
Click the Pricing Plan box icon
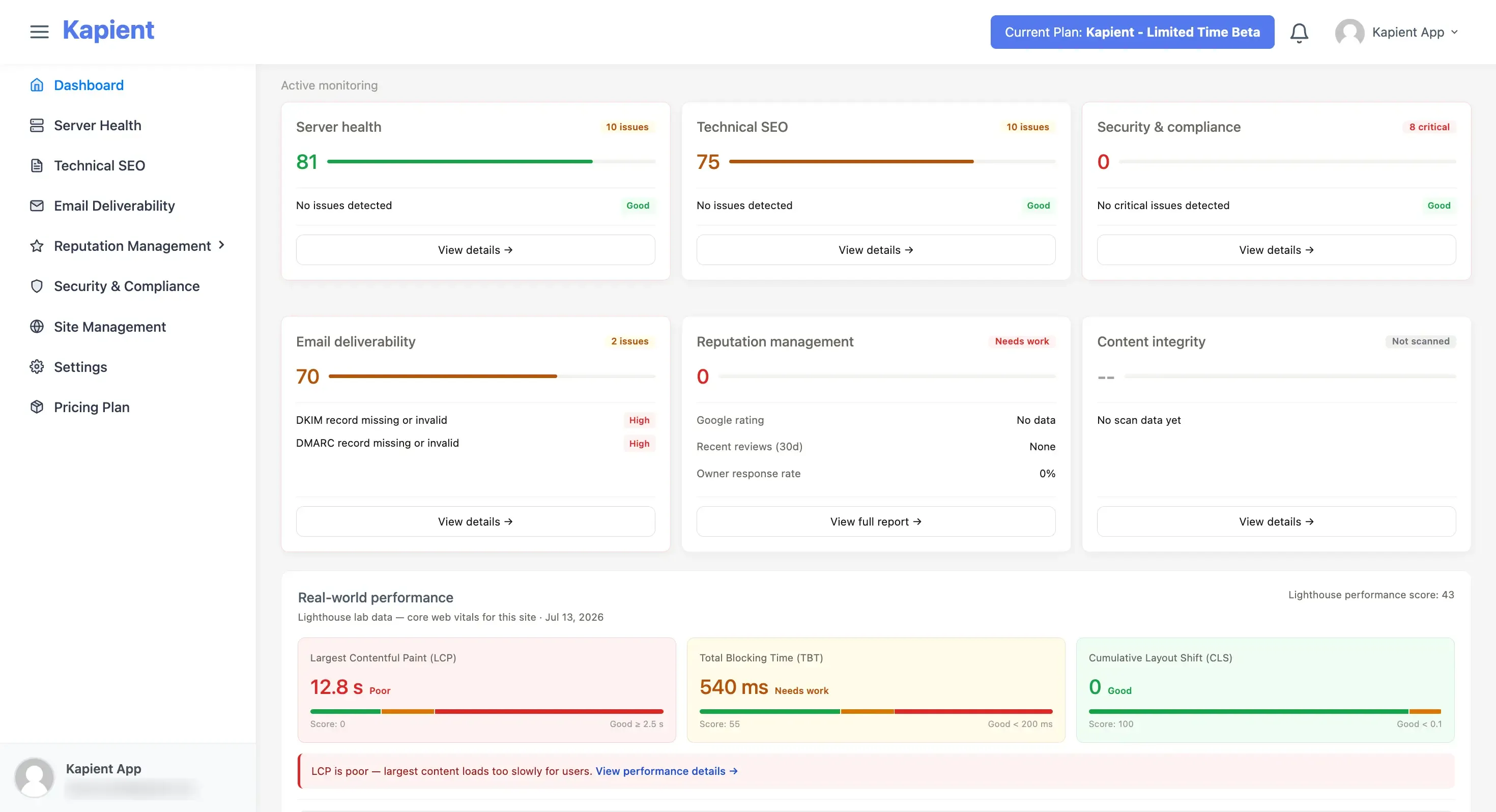(37, 407)
